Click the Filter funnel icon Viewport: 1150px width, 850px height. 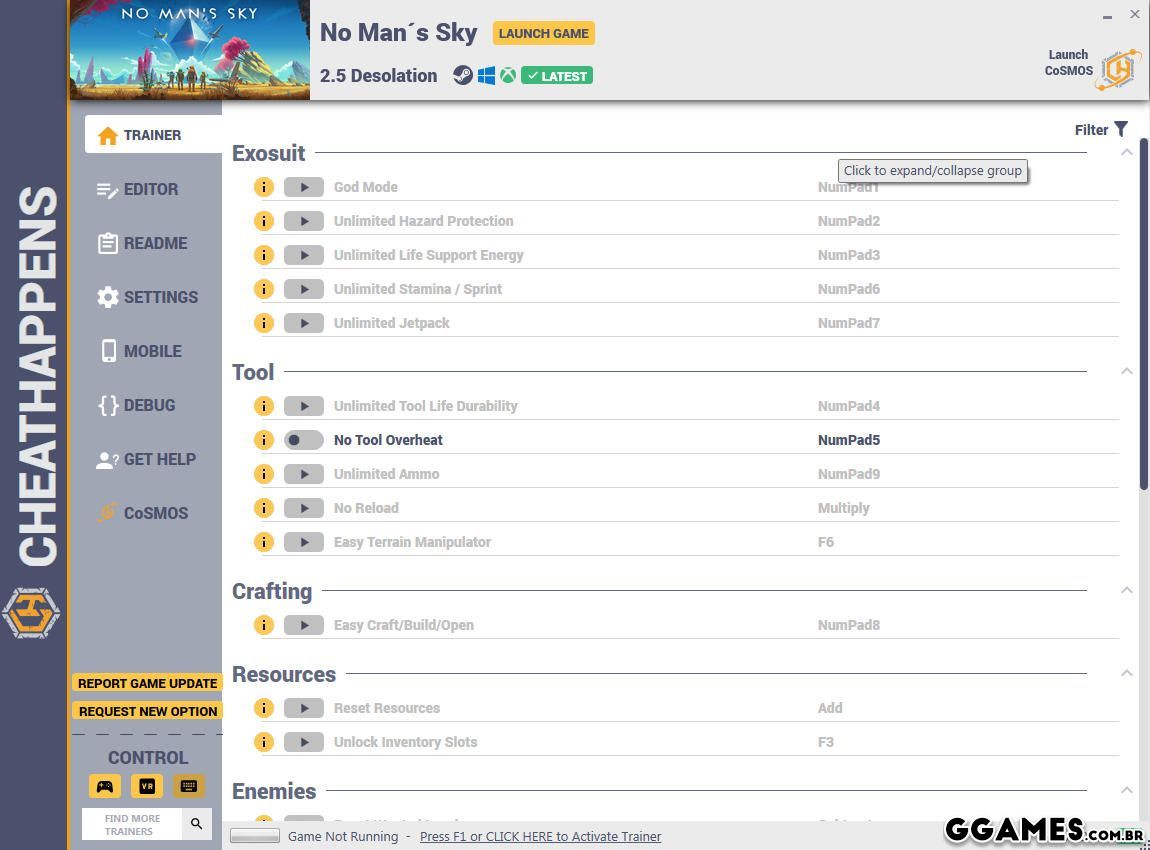pos(1121,129)
